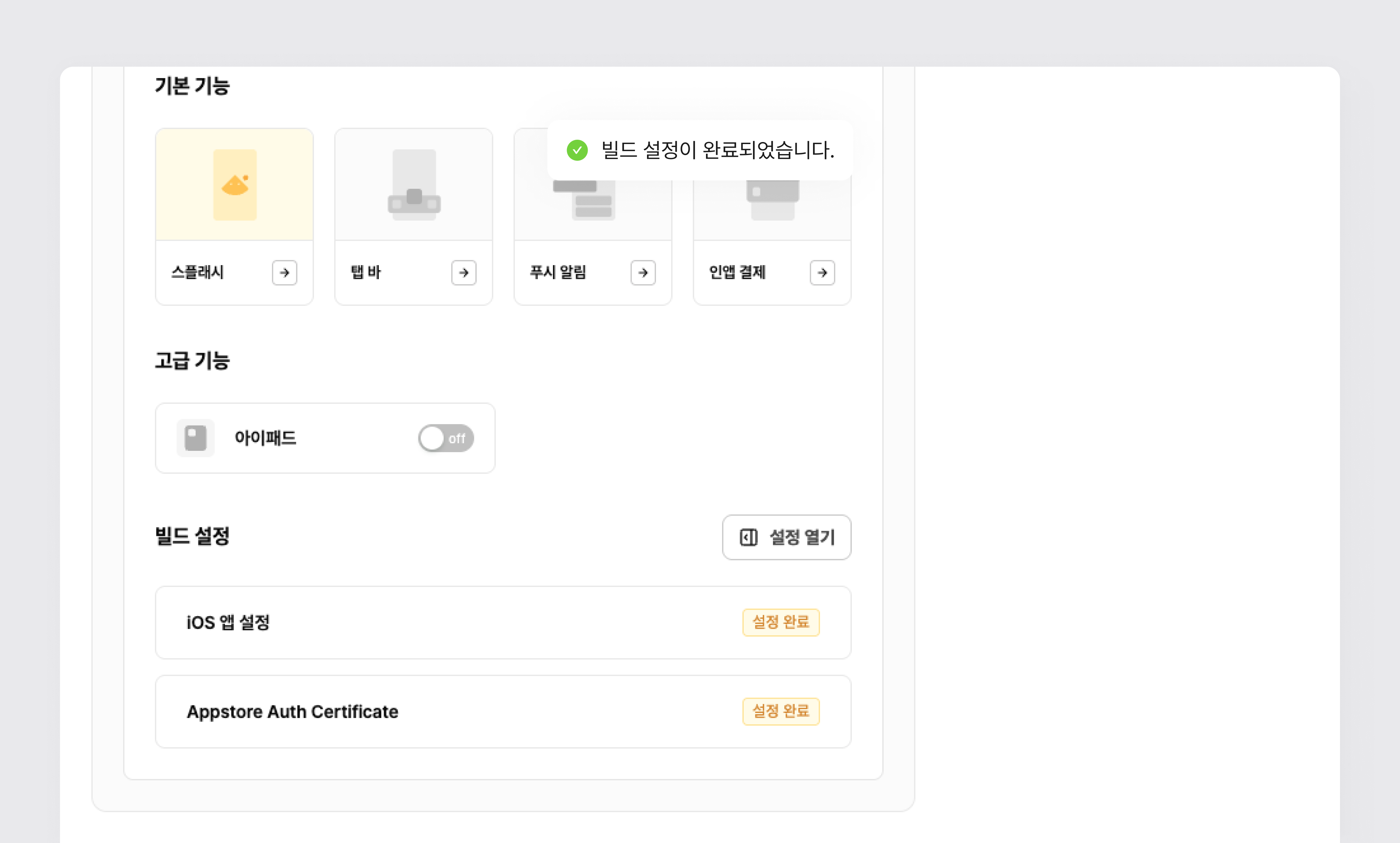Viewport: 1400px width, 843px height.
Task: Click the iPad icon beside 아이패드
Action: (195, 438)
